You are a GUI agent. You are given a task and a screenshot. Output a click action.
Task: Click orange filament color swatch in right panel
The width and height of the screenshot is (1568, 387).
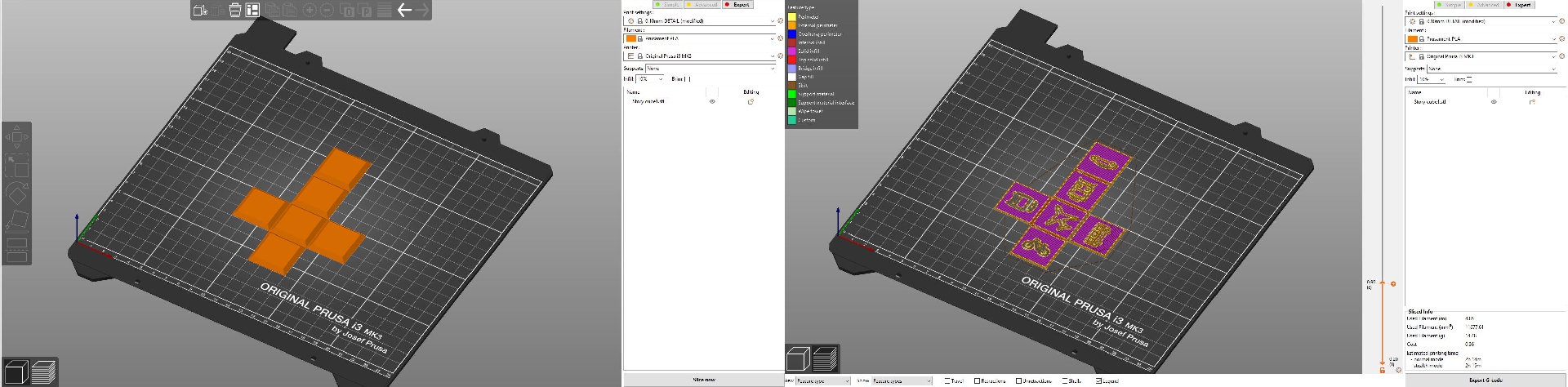1412,39
